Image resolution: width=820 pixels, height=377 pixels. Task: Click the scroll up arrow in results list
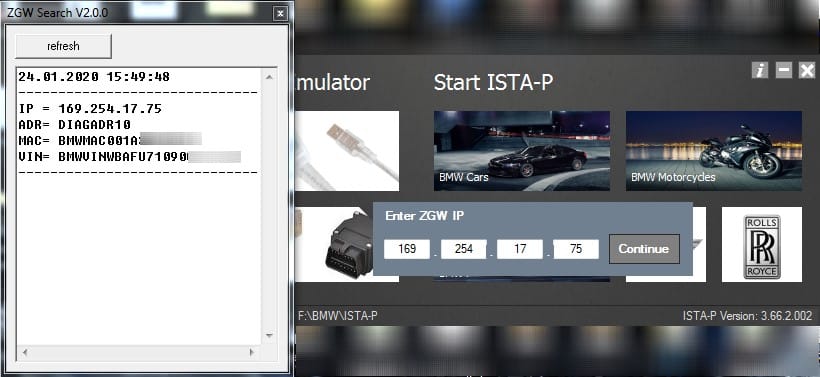269,77
